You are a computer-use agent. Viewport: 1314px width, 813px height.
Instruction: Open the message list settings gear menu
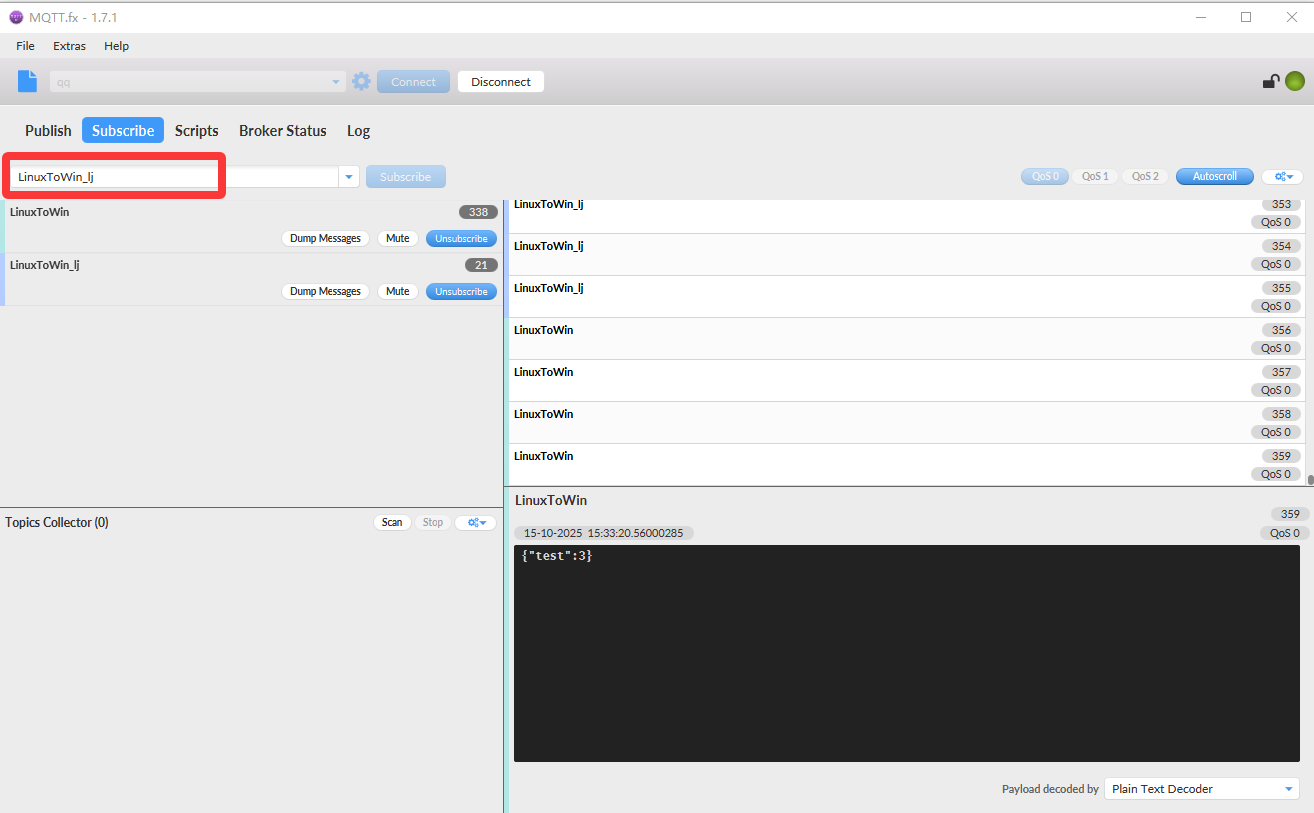[1283, 176]
